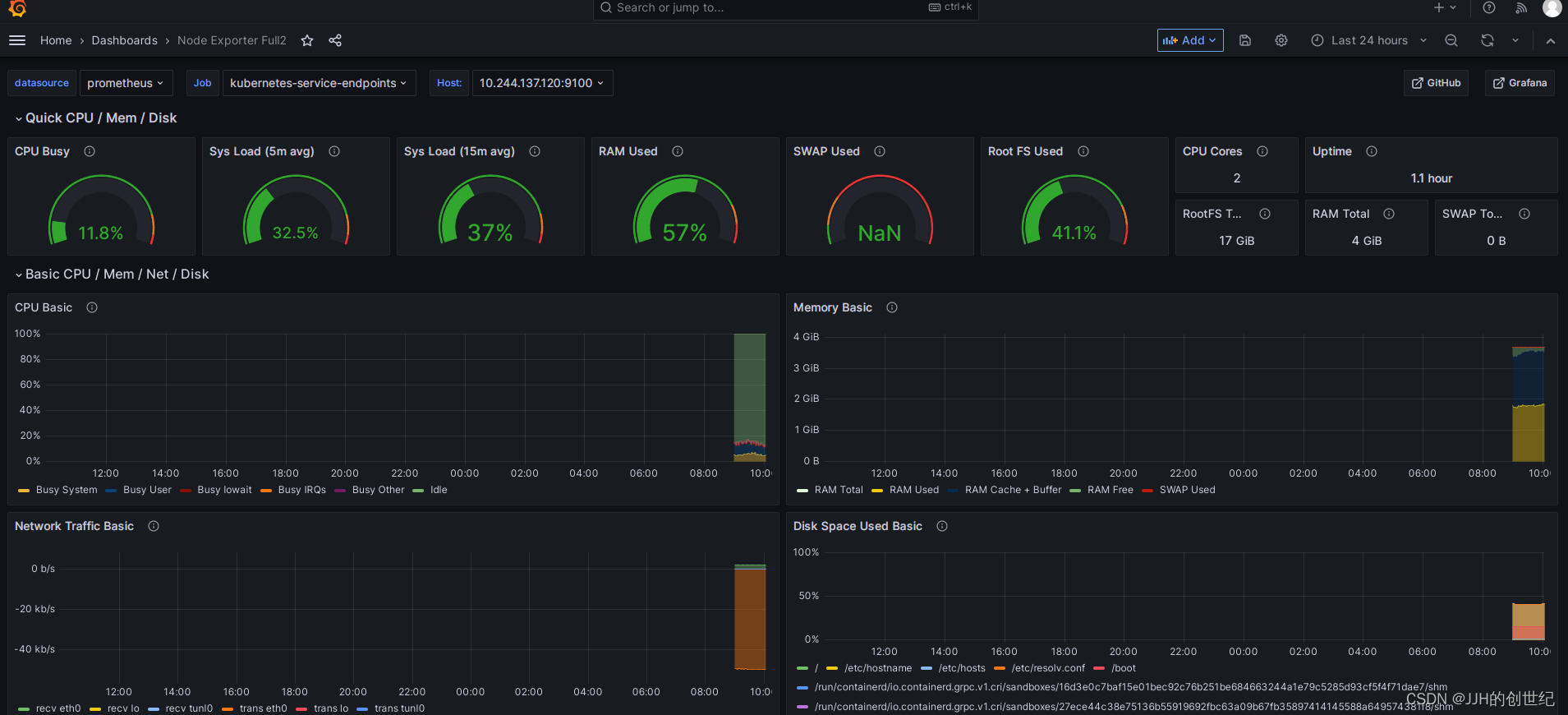Screen dimensions: 1568x715
Task: Click Busy Other legend color swatch
Action: (340, 491)
